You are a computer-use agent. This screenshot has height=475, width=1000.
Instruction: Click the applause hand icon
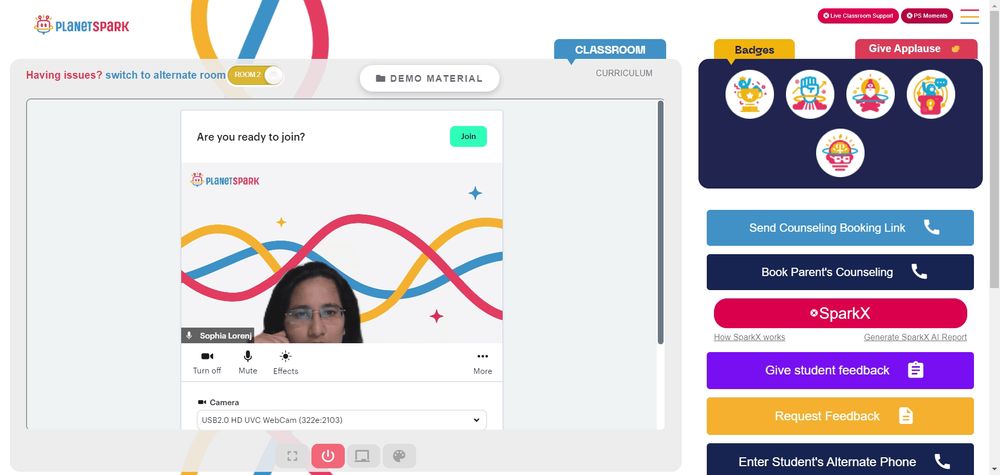[x=955, y=49]
